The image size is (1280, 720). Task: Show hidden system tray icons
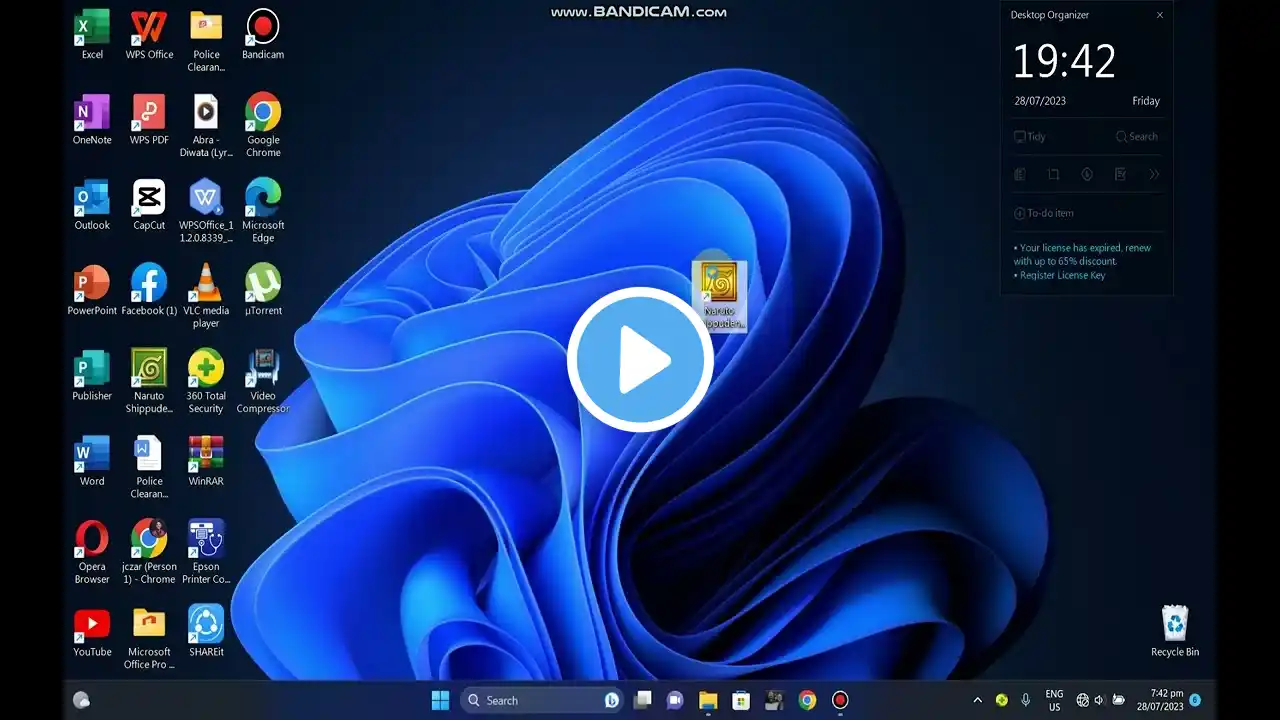point(978,700)
